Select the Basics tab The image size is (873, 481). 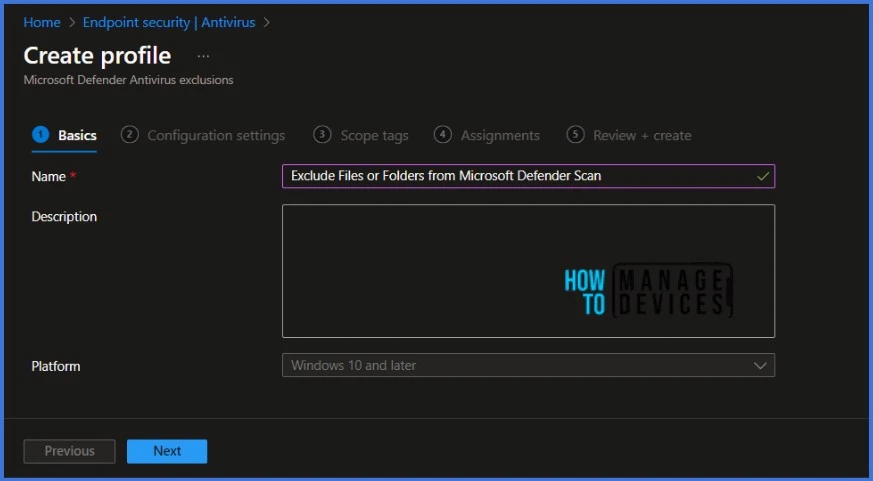pos(65,135)
